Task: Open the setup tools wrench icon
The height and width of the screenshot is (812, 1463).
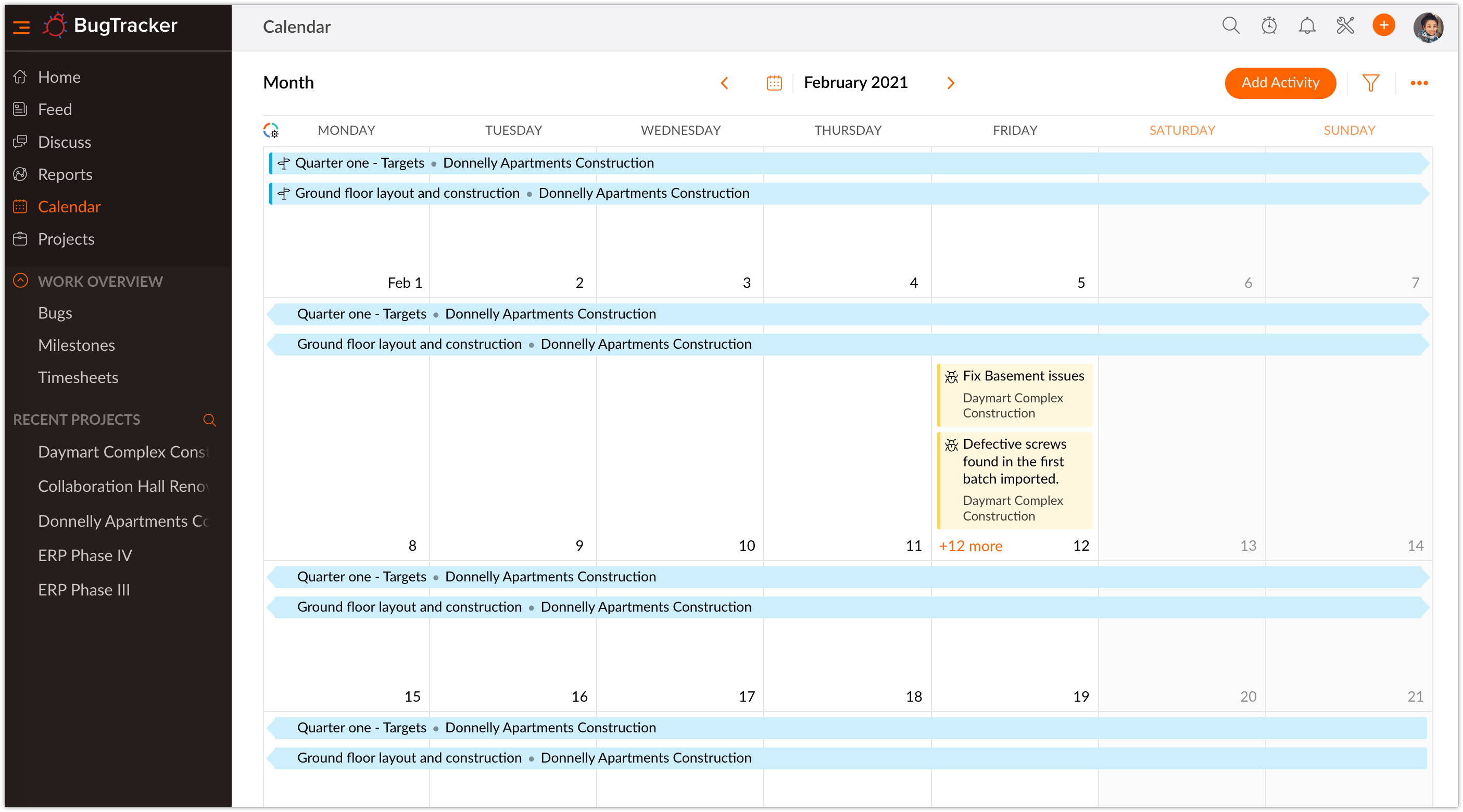Action: (1345, 26)
